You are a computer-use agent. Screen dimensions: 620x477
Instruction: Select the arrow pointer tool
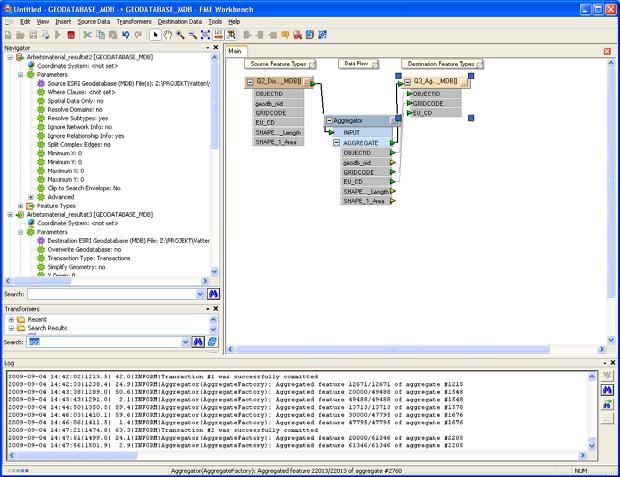coord(155,35)
